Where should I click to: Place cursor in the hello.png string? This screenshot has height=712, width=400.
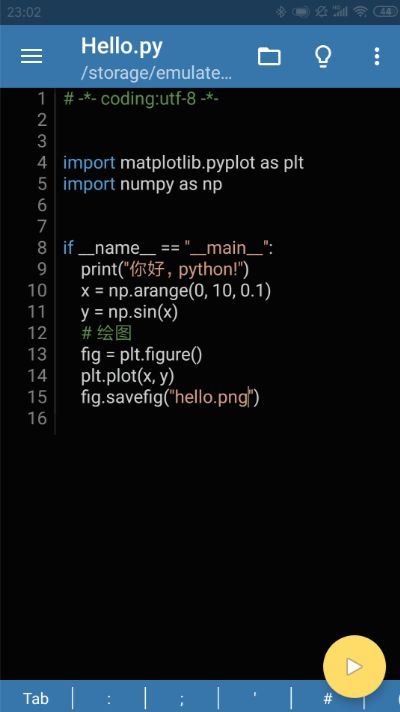click(211, 397)
